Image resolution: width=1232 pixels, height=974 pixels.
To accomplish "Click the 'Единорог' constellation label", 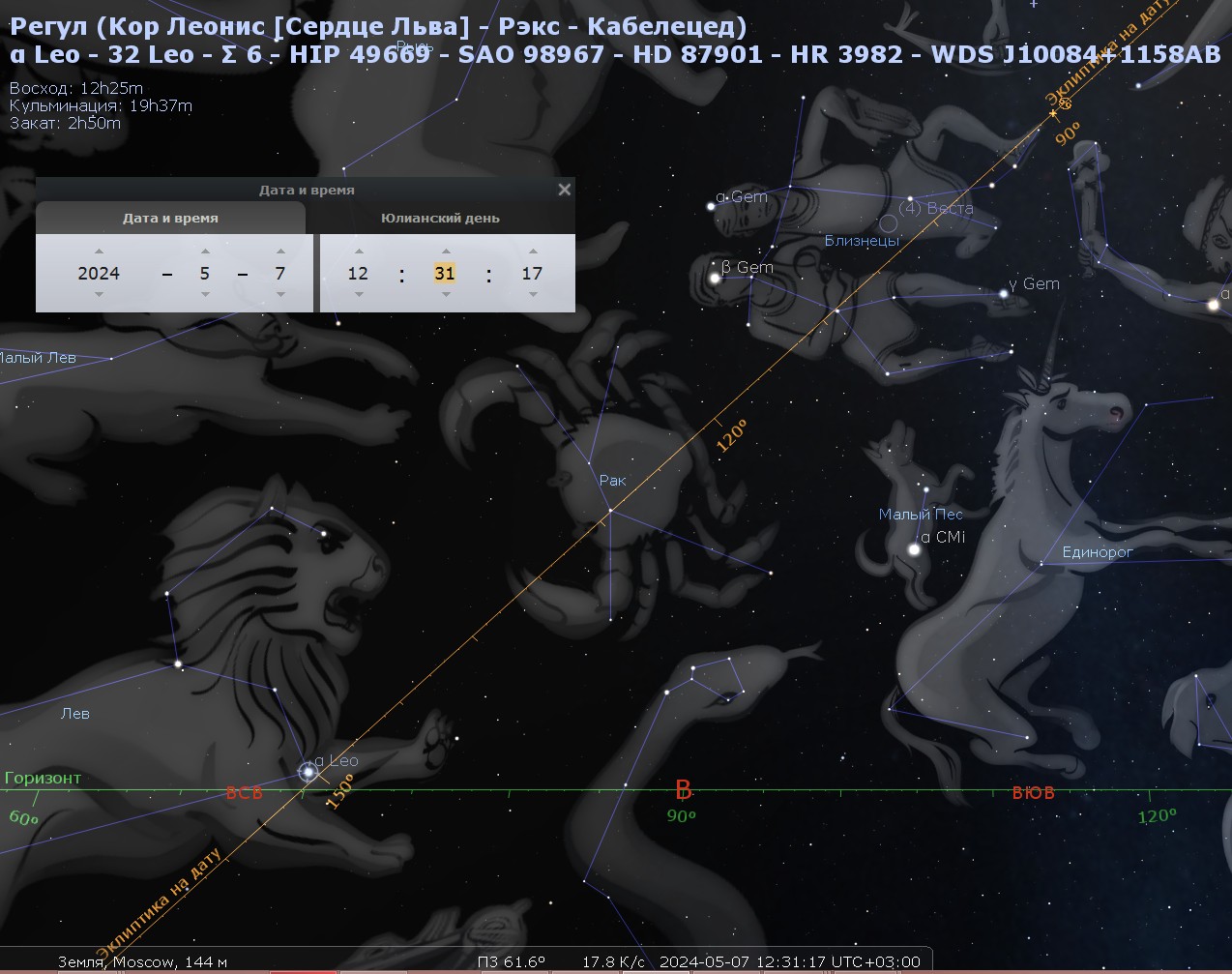I will pos(1098,552).
